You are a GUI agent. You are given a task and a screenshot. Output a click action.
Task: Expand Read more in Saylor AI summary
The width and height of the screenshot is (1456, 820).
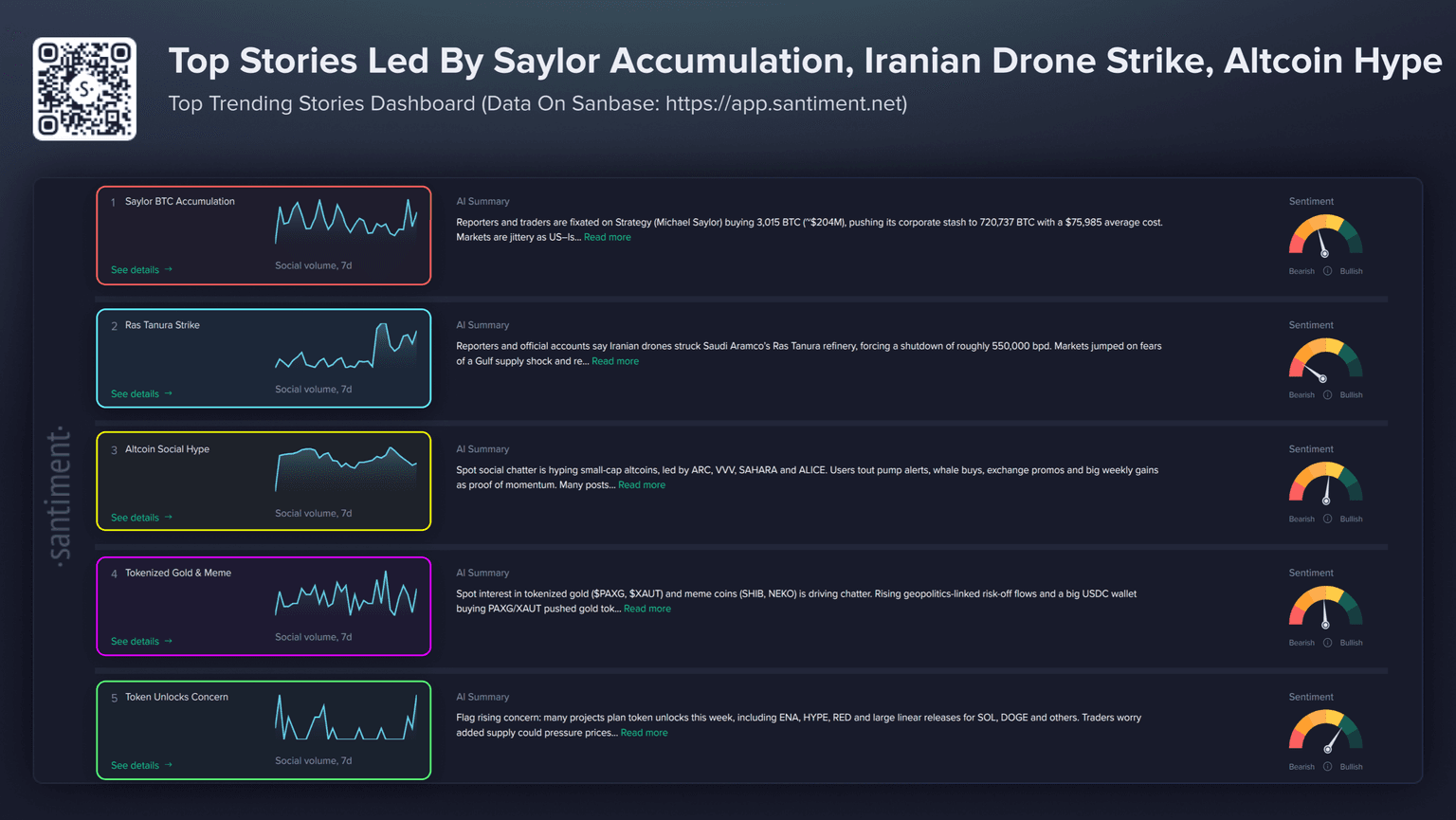pyautogui.click(x=607, y=238)
